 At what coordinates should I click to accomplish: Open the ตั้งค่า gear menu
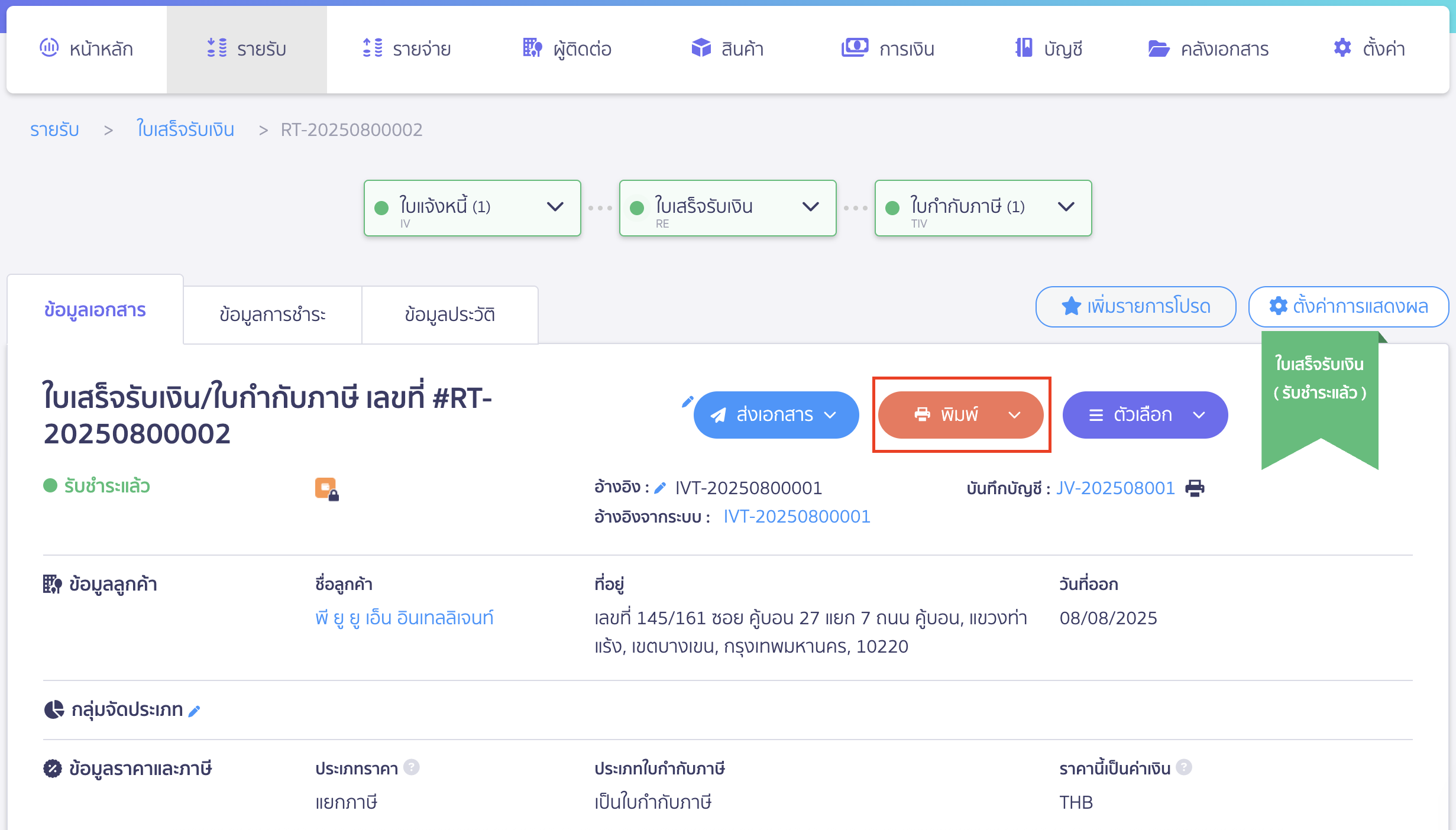click(x=1370, y=48)
